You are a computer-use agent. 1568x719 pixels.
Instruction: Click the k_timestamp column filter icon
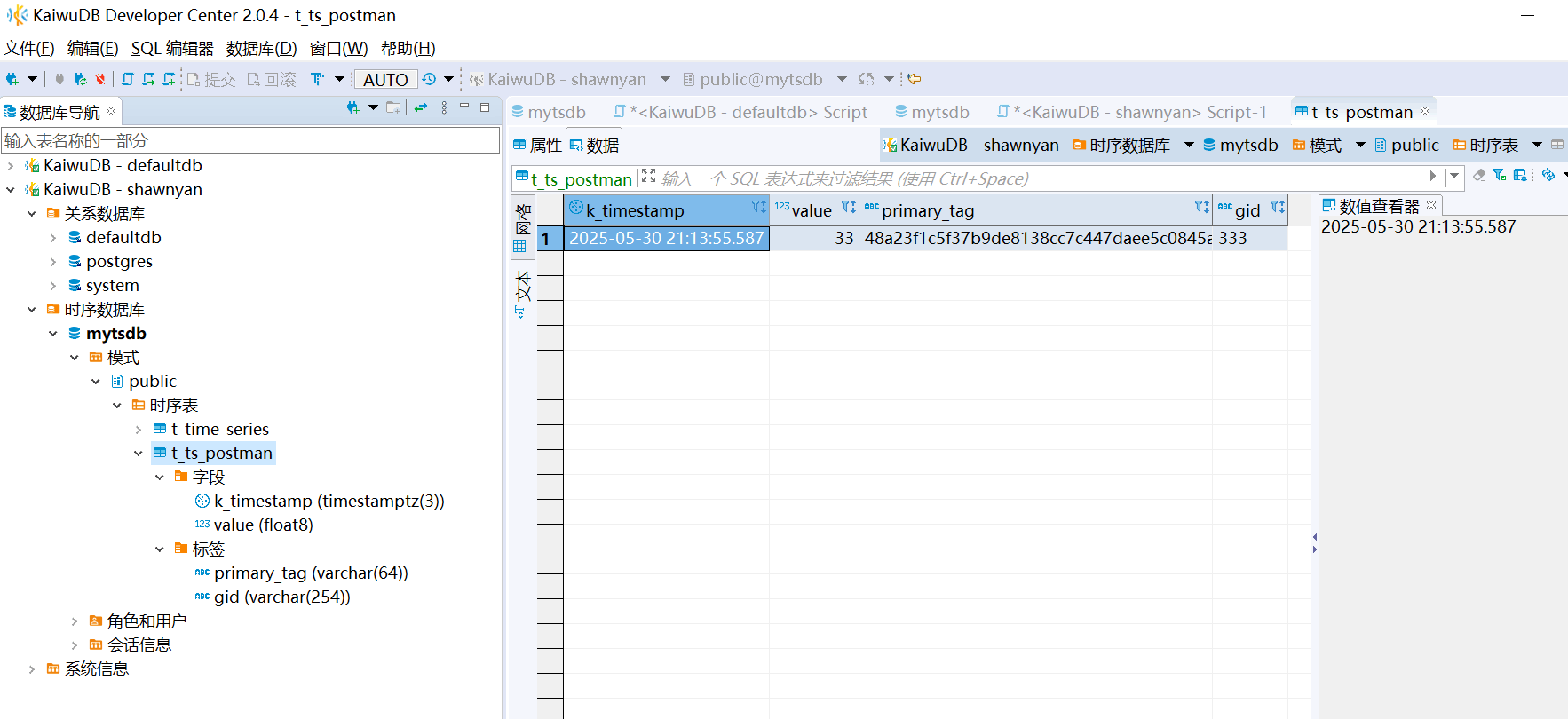tap(759, 207)
